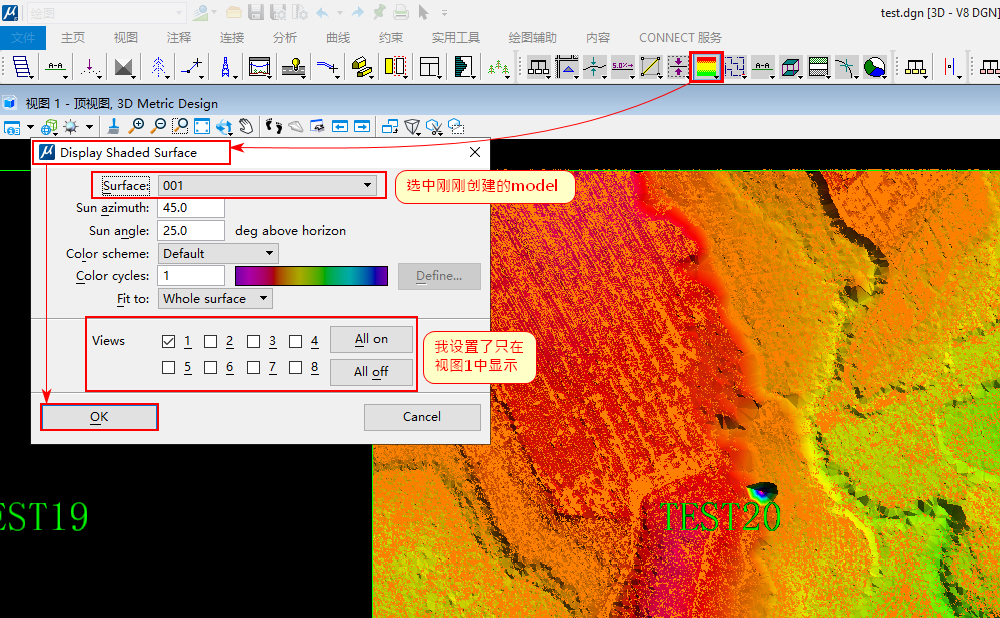Expand the Color scheme dropdown
This screenshot has width=1000, height=618.
pos(218,254)
